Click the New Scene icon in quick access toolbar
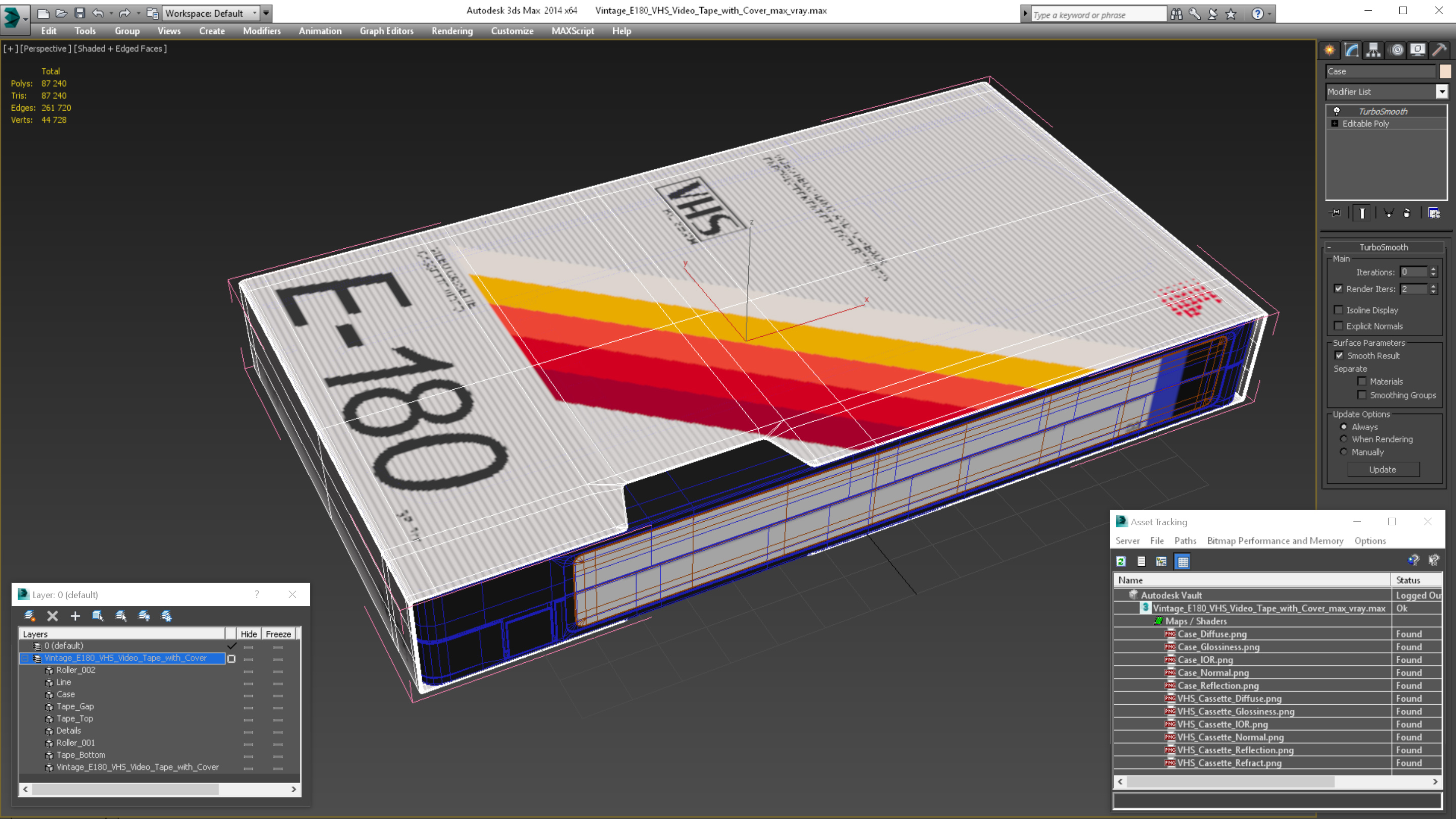This screenshot has height=819, width=1456. (x=43, y=13)
